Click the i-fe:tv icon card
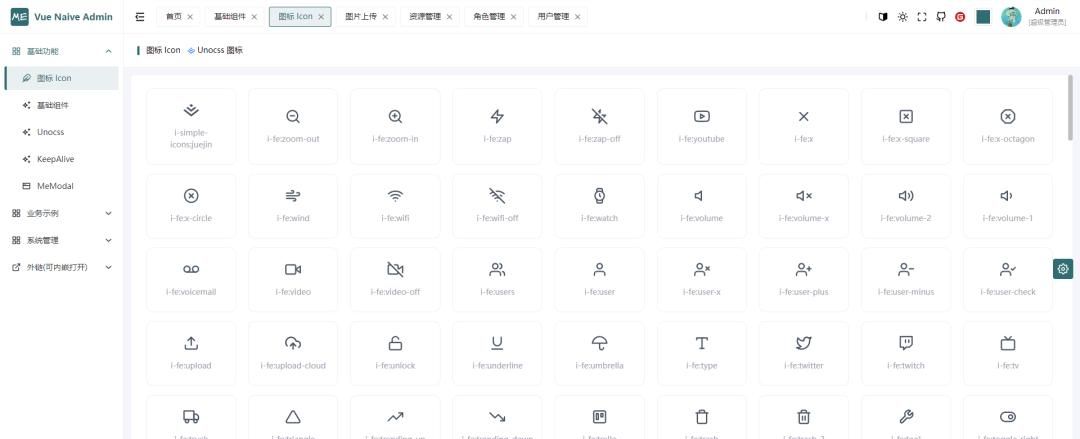This screenshot has height=439, width=1080. pos(1008,353)
